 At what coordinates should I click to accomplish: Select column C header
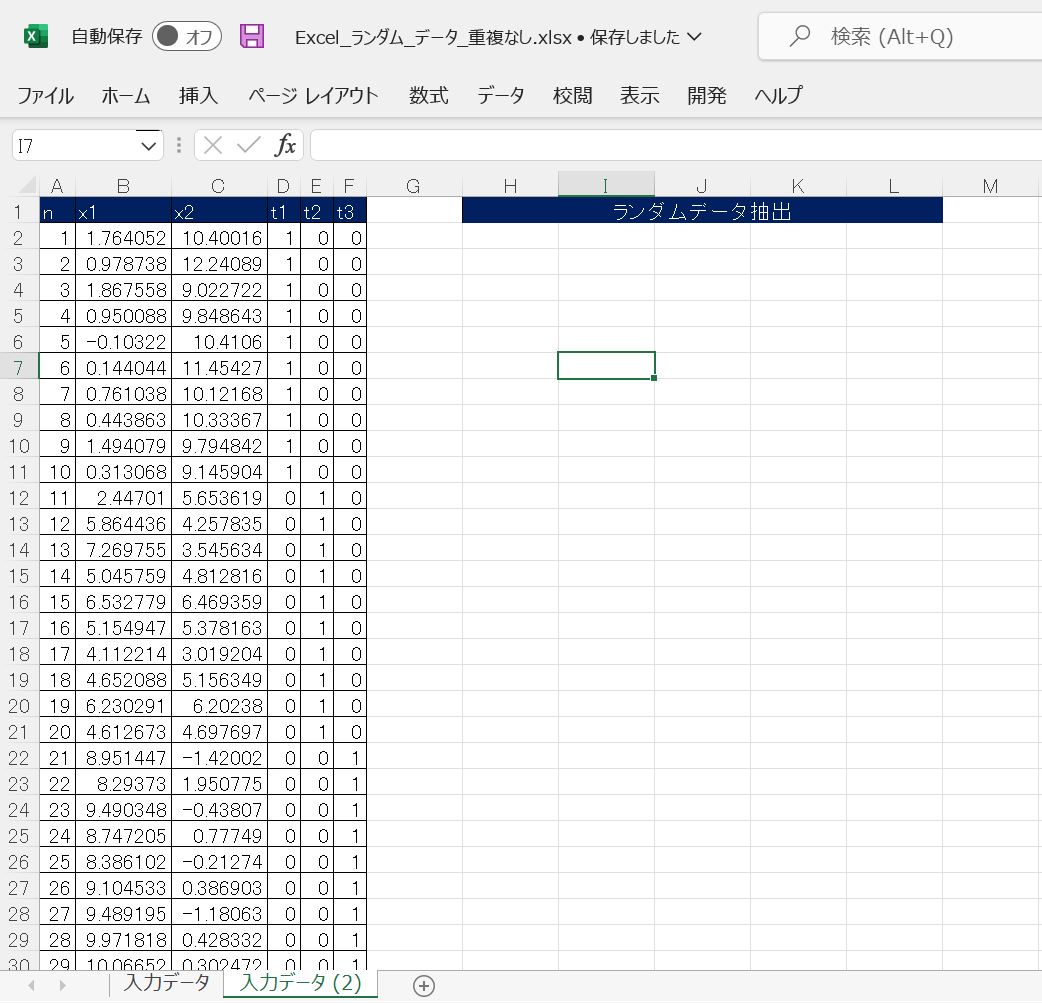coord(219,186)
